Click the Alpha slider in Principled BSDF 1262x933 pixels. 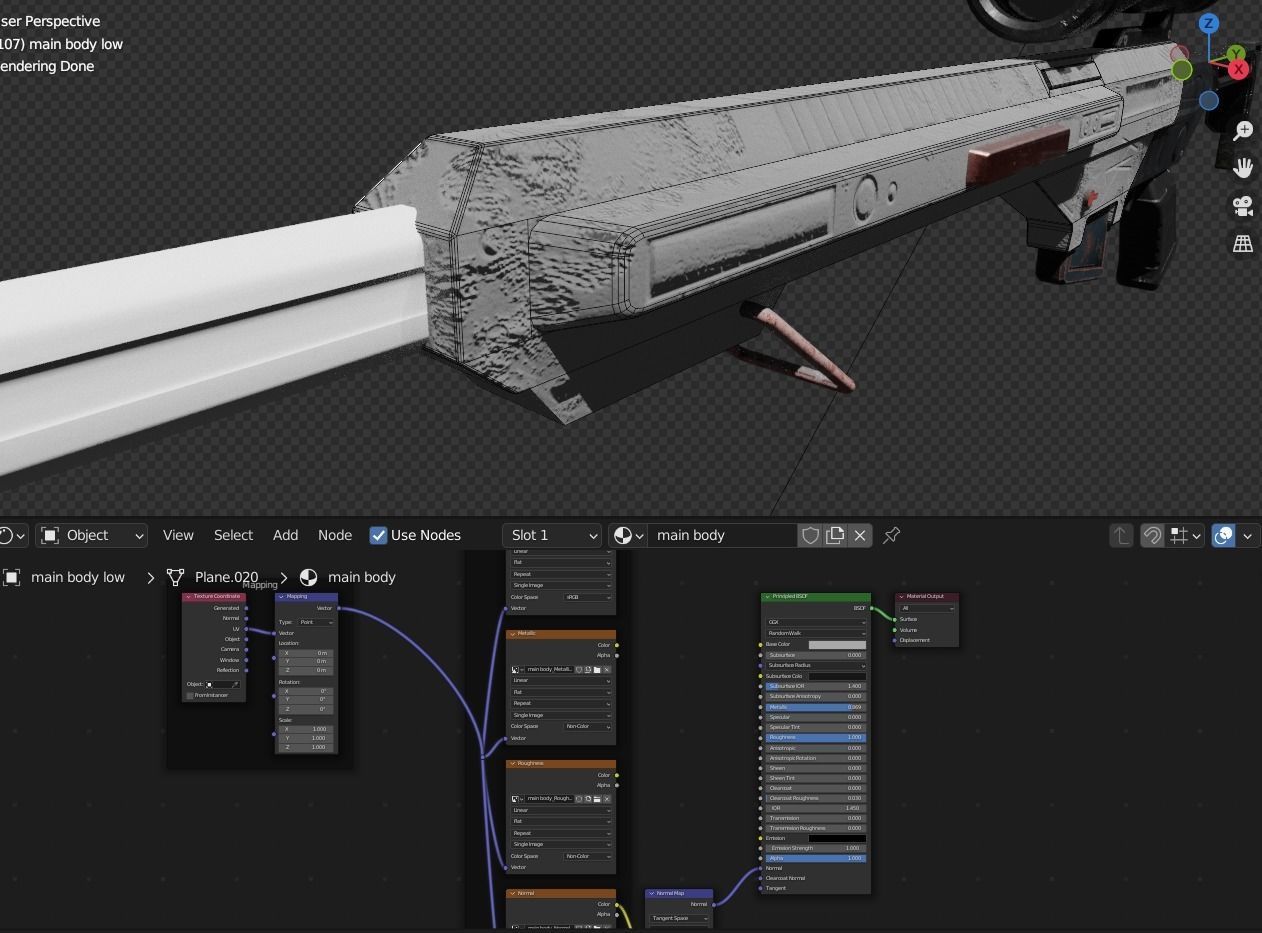coord(815,858)
